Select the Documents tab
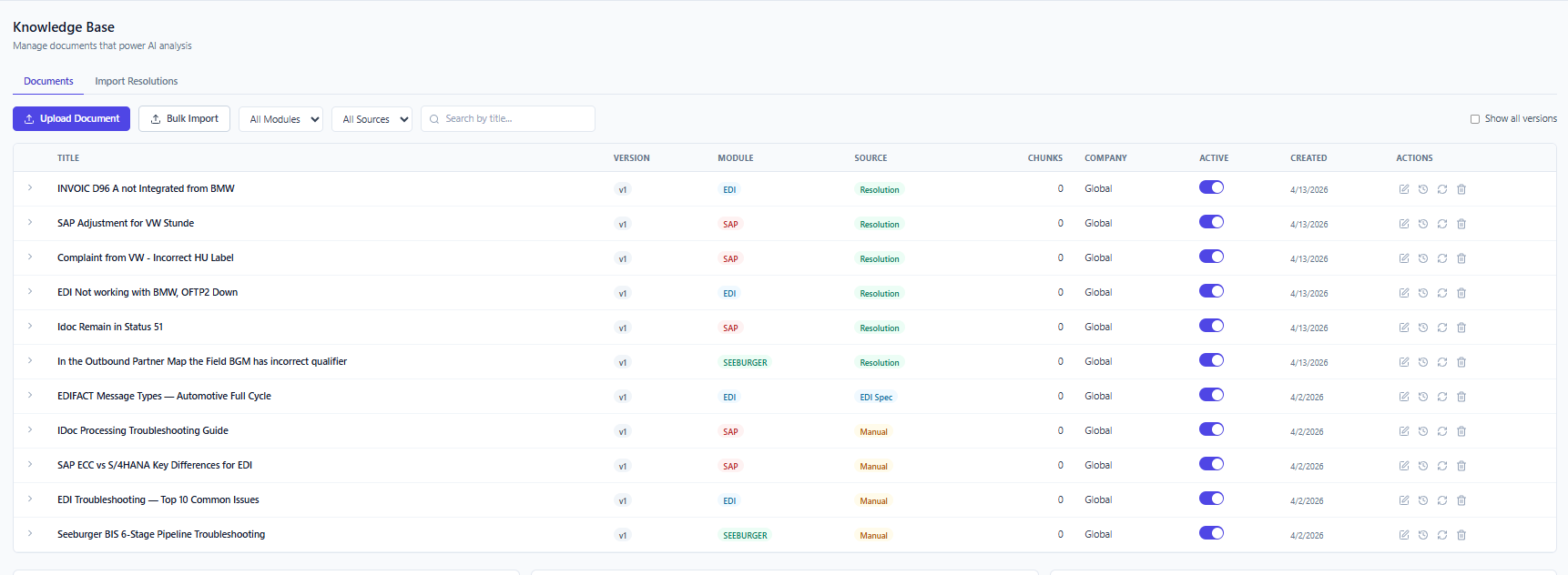The height and width of the screenshot is (575, 1568). [x=48, y=81]
